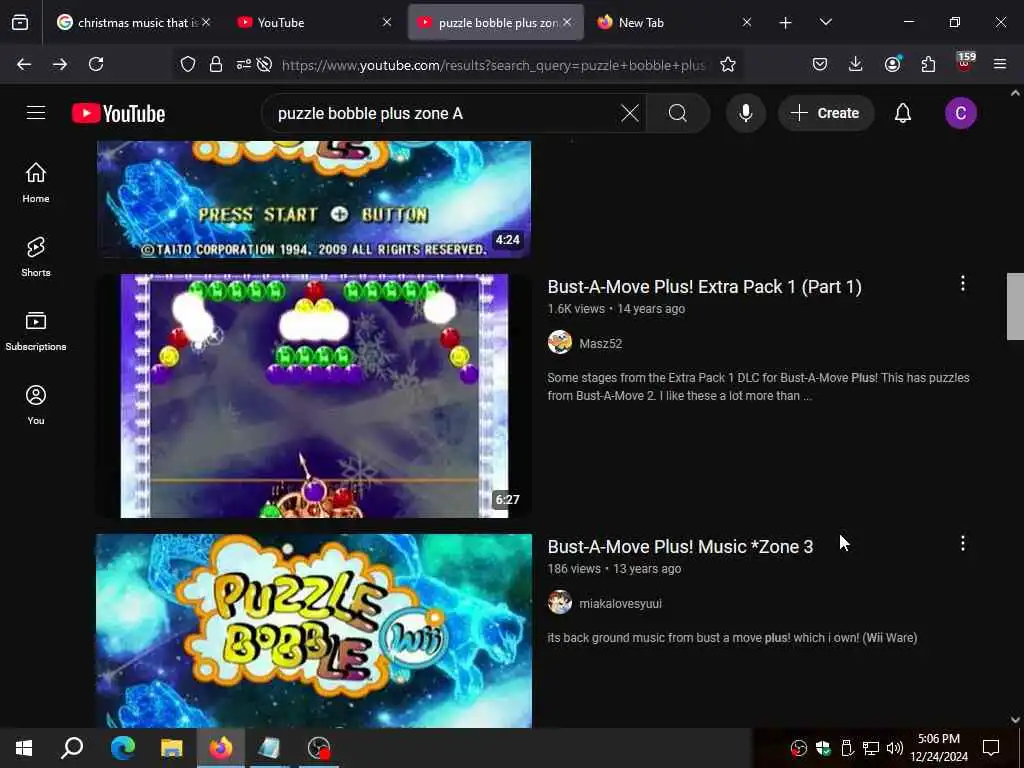Select the puzzle bobble plus zone tab
The image size is (1024, 768).
pyautogui.click(x=490, y=22)
